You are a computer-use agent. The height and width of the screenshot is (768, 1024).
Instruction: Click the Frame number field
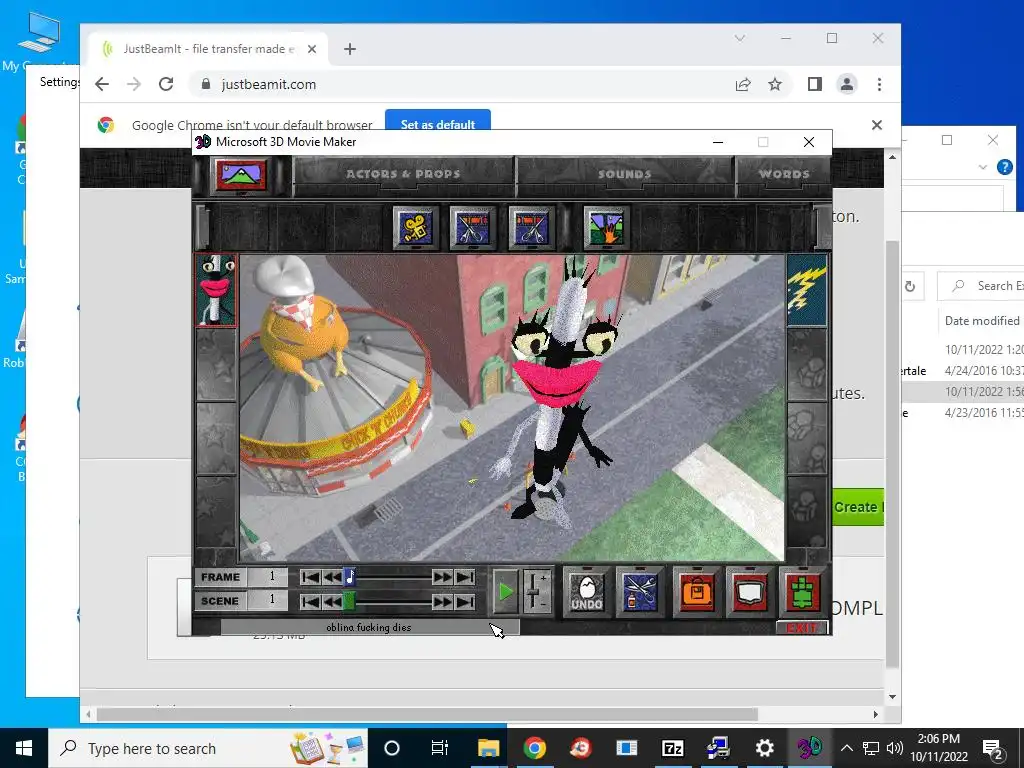click(268, 577)
